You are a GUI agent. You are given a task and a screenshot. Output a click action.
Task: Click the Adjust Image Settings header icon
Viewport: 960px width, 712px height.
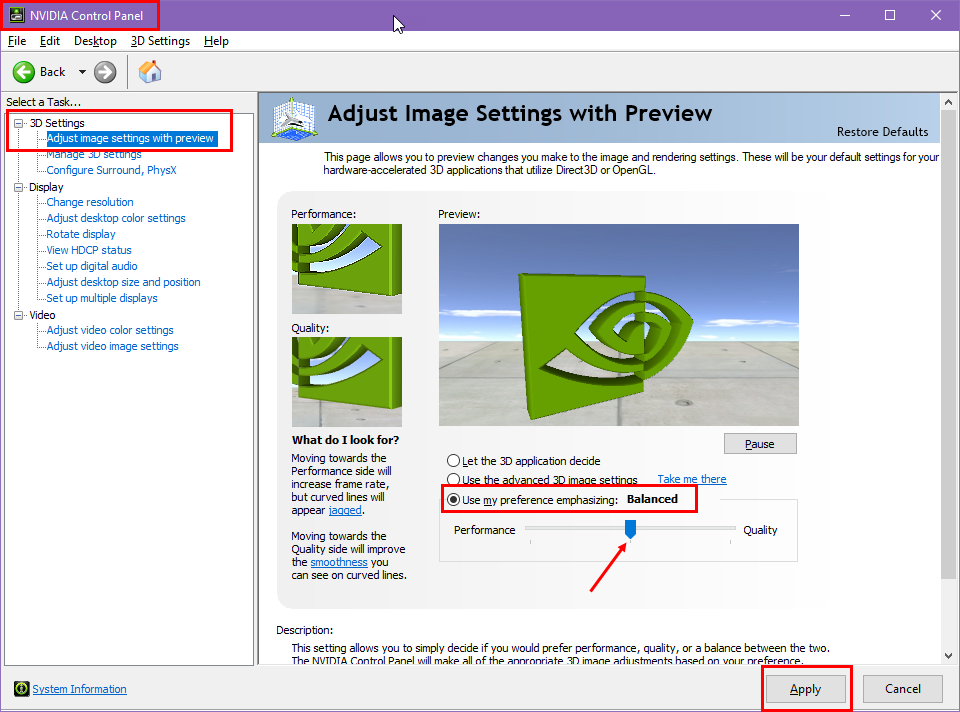(x=294, y=118)
